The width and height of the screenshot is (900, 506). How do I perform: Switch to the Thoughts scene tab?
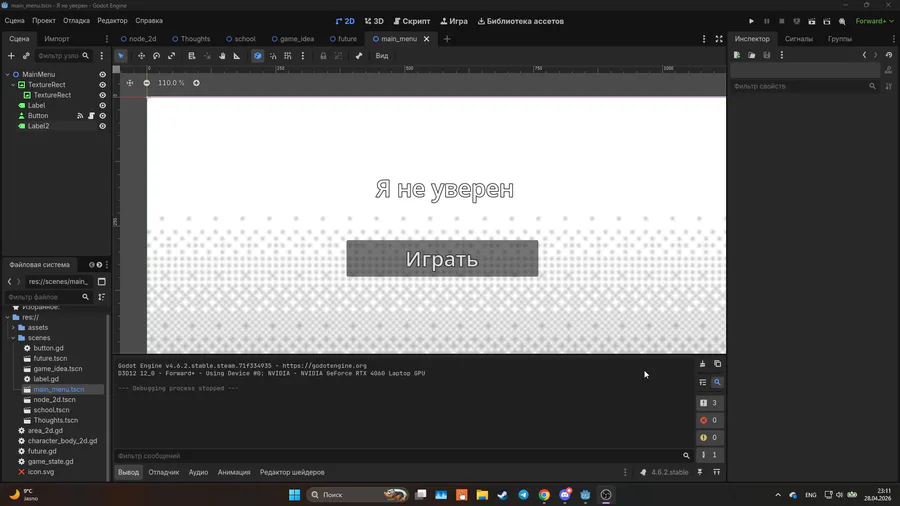[x=191, y=39]
